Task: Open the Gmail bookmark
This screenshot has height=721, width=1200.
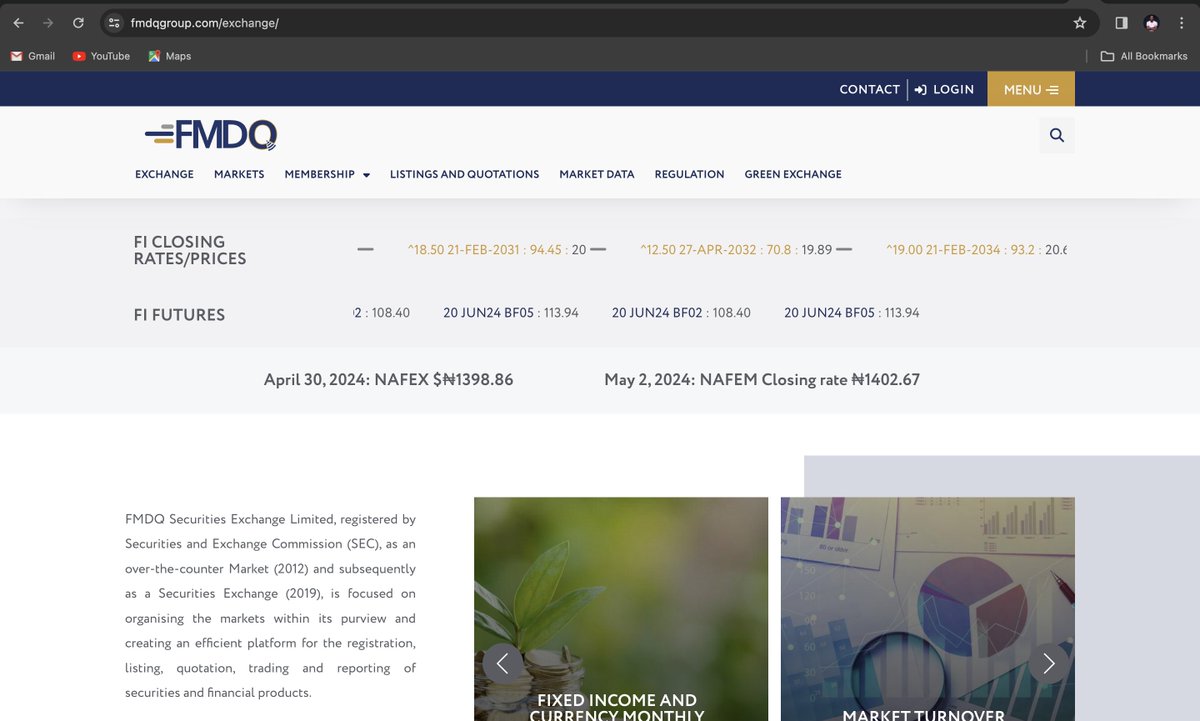Action: tap(33, 56)
